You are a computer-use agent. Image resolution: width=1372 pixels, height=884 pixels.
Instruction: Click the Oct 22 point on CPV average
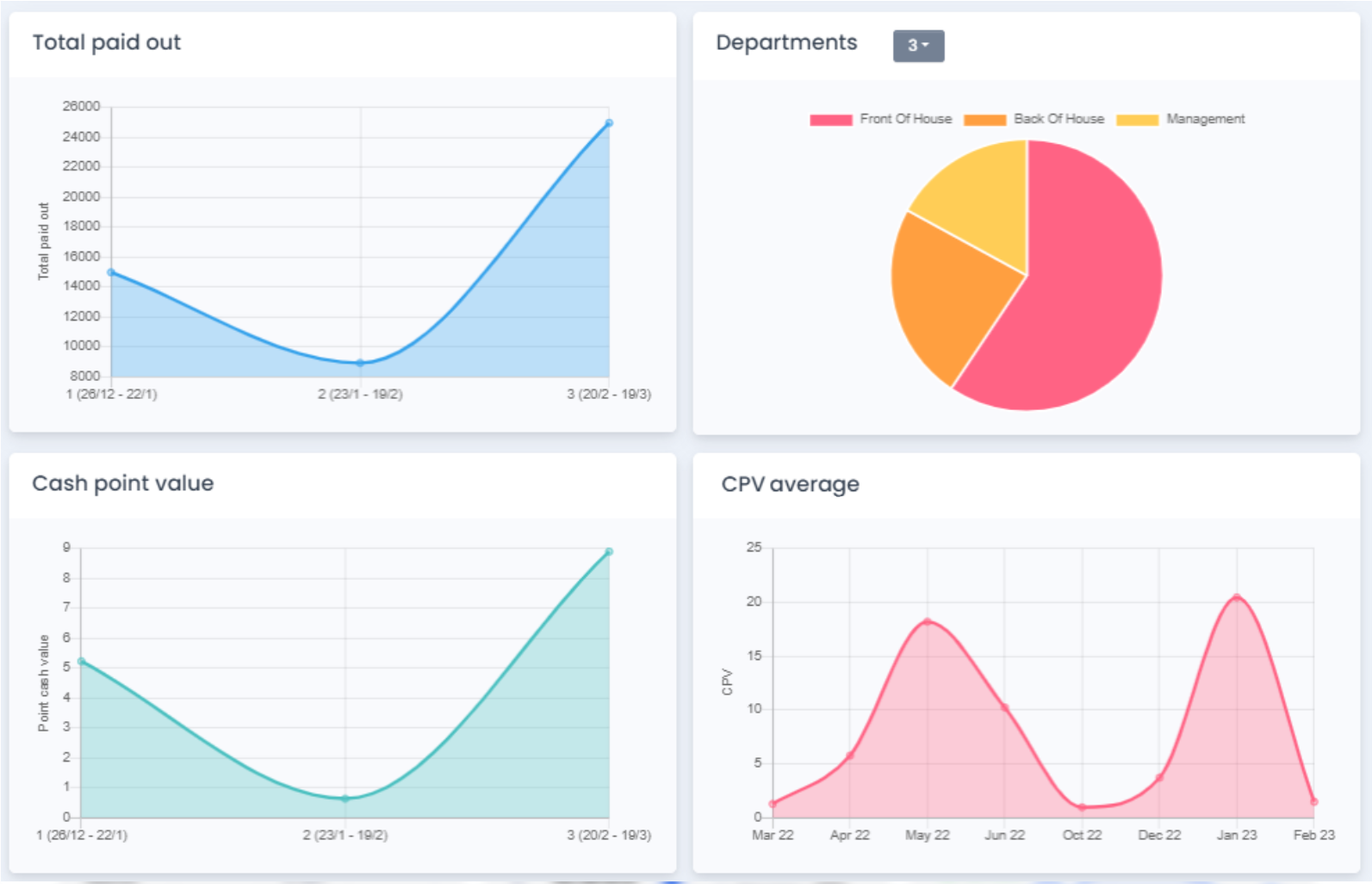(1082, 807)
